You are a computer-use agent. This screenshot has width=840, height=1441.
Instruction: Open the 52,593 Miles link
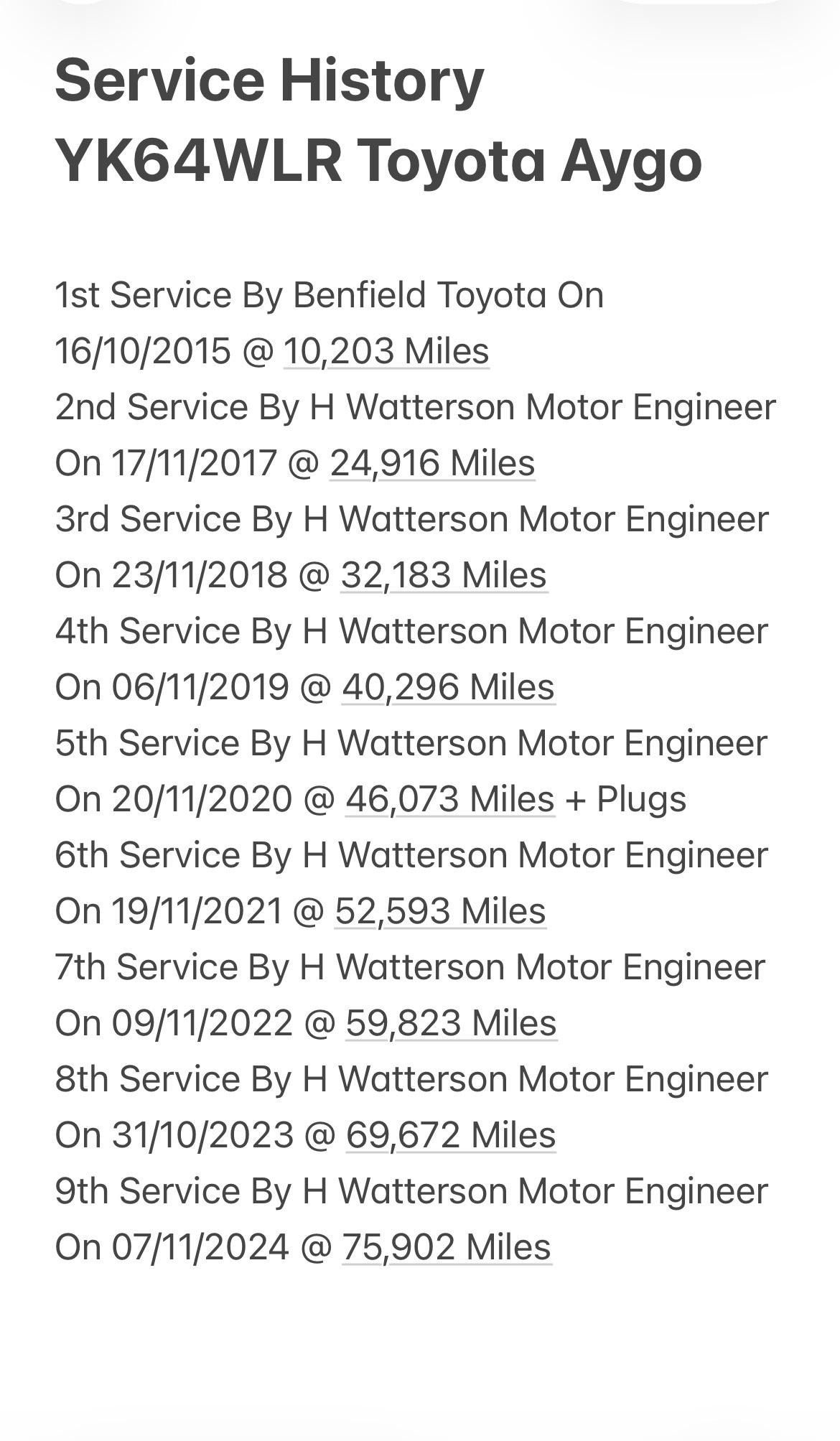click(x=440, y=911)
